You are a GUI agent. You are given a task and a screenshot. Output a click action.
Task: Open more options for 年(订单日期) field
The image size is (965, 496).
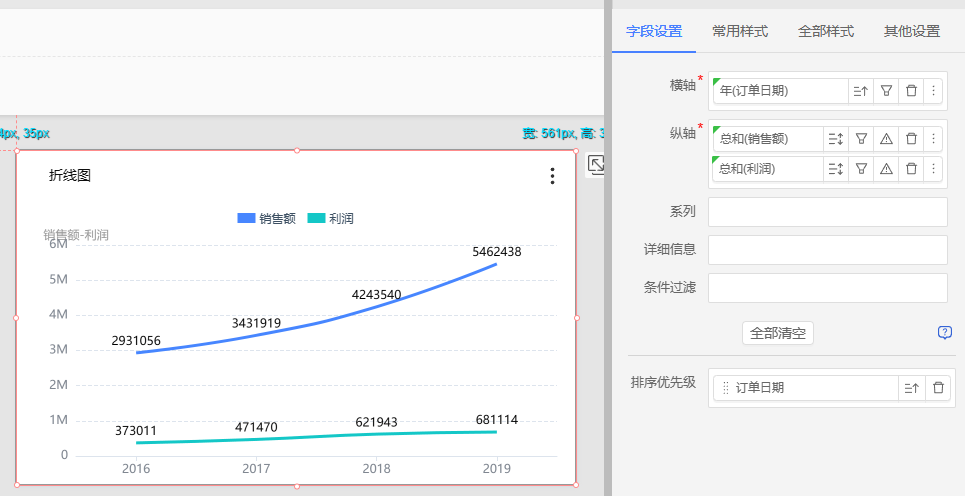click(x=933, y=91)
